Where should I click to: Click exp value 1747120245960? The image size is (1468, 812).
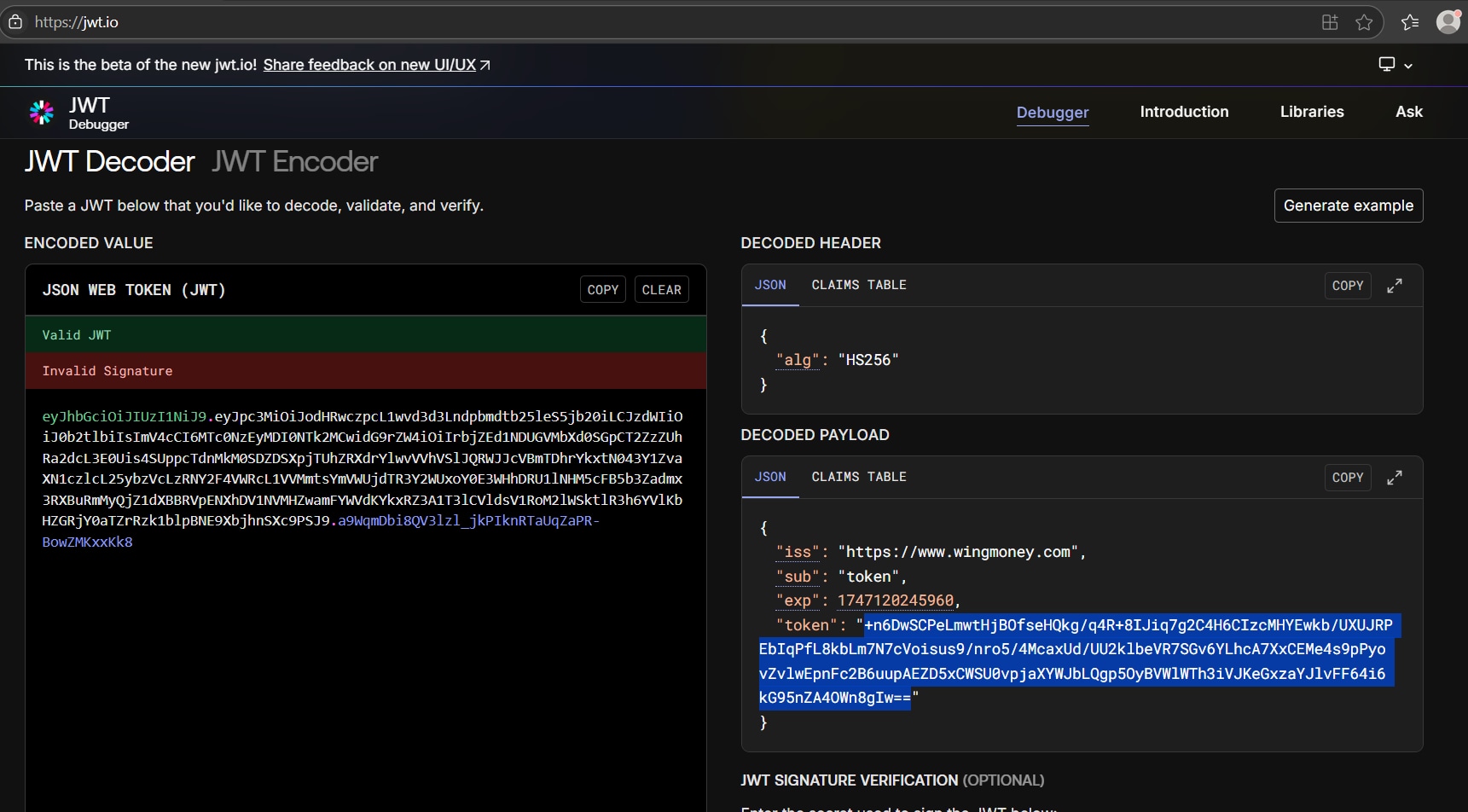[896, 600]
